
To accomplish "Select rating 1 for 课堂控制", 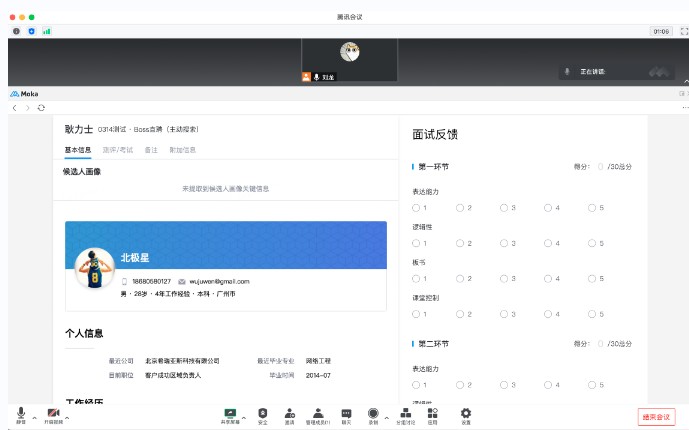I will pyautogui.click(x=416, y=314).
